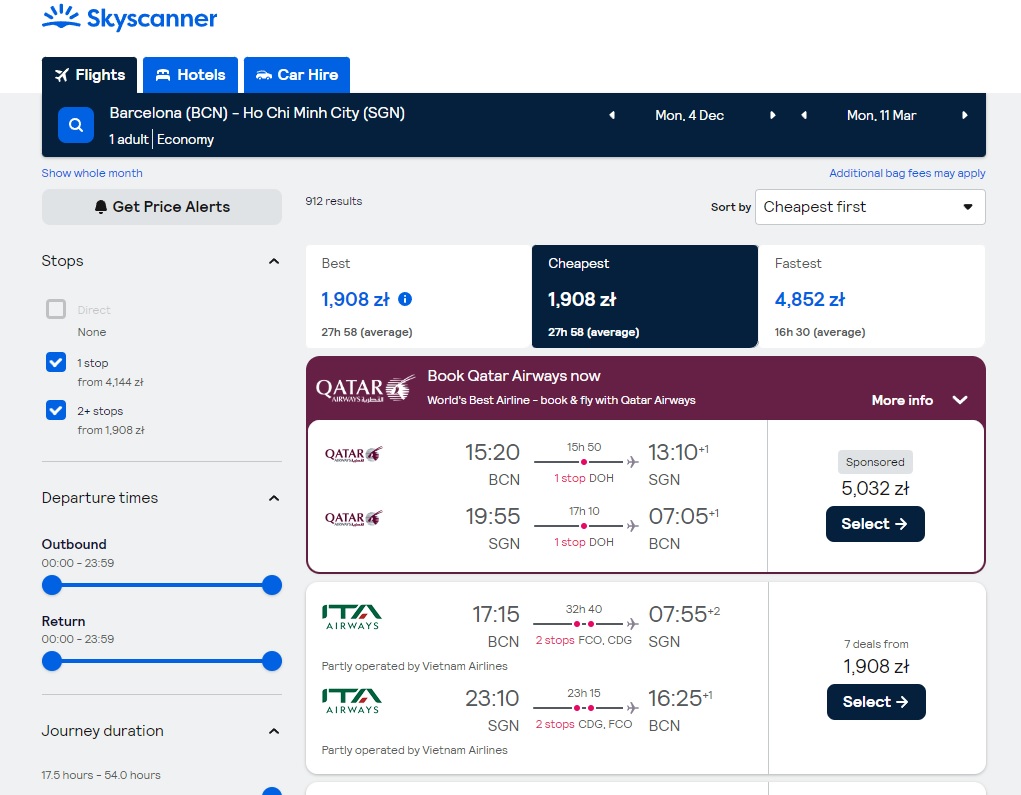Select the sponsored Qatar 5,032 zł deal
1021x795 pixels.
(875, 523)
